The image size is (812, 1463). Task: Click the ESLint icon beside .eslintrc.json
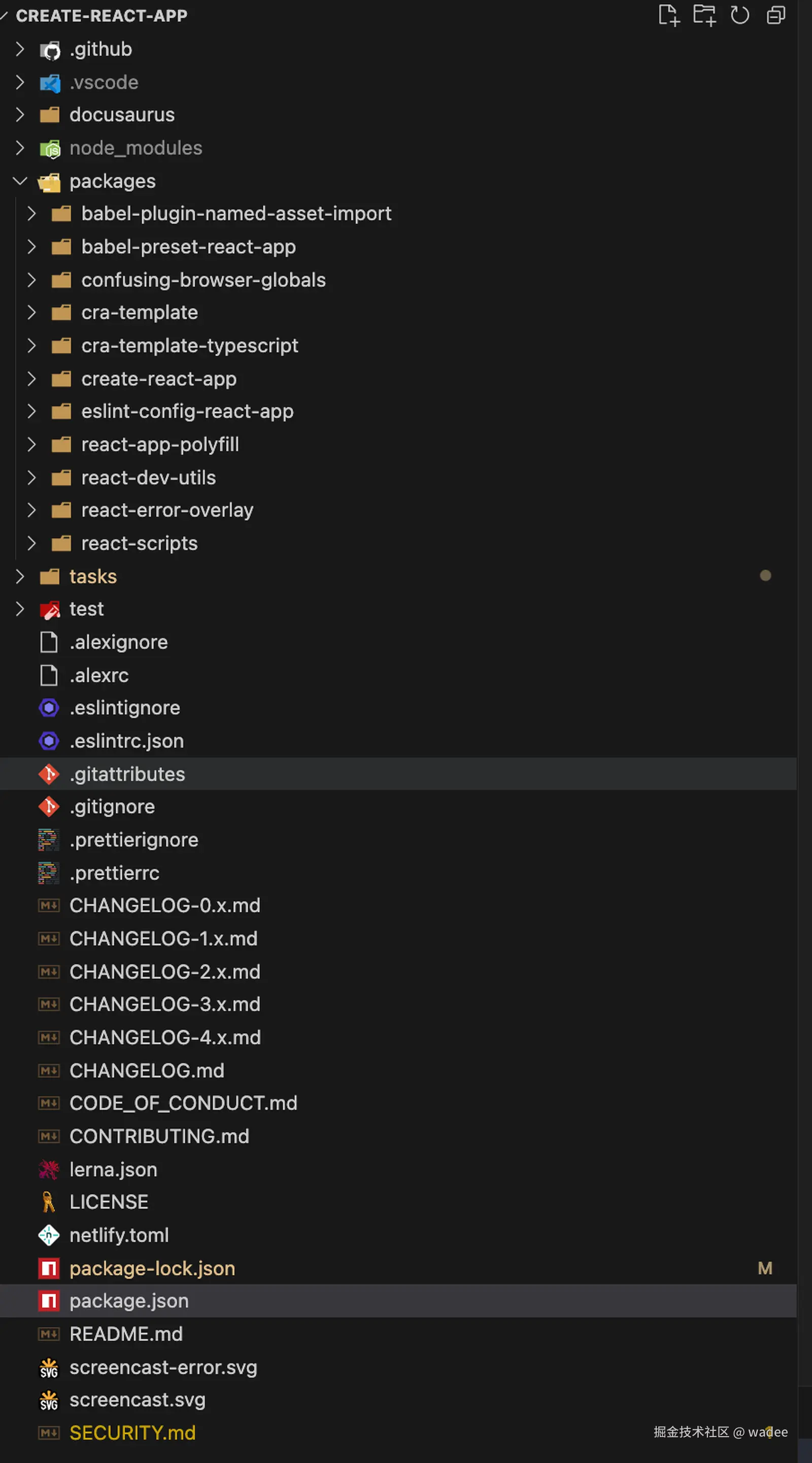[49, 741]
